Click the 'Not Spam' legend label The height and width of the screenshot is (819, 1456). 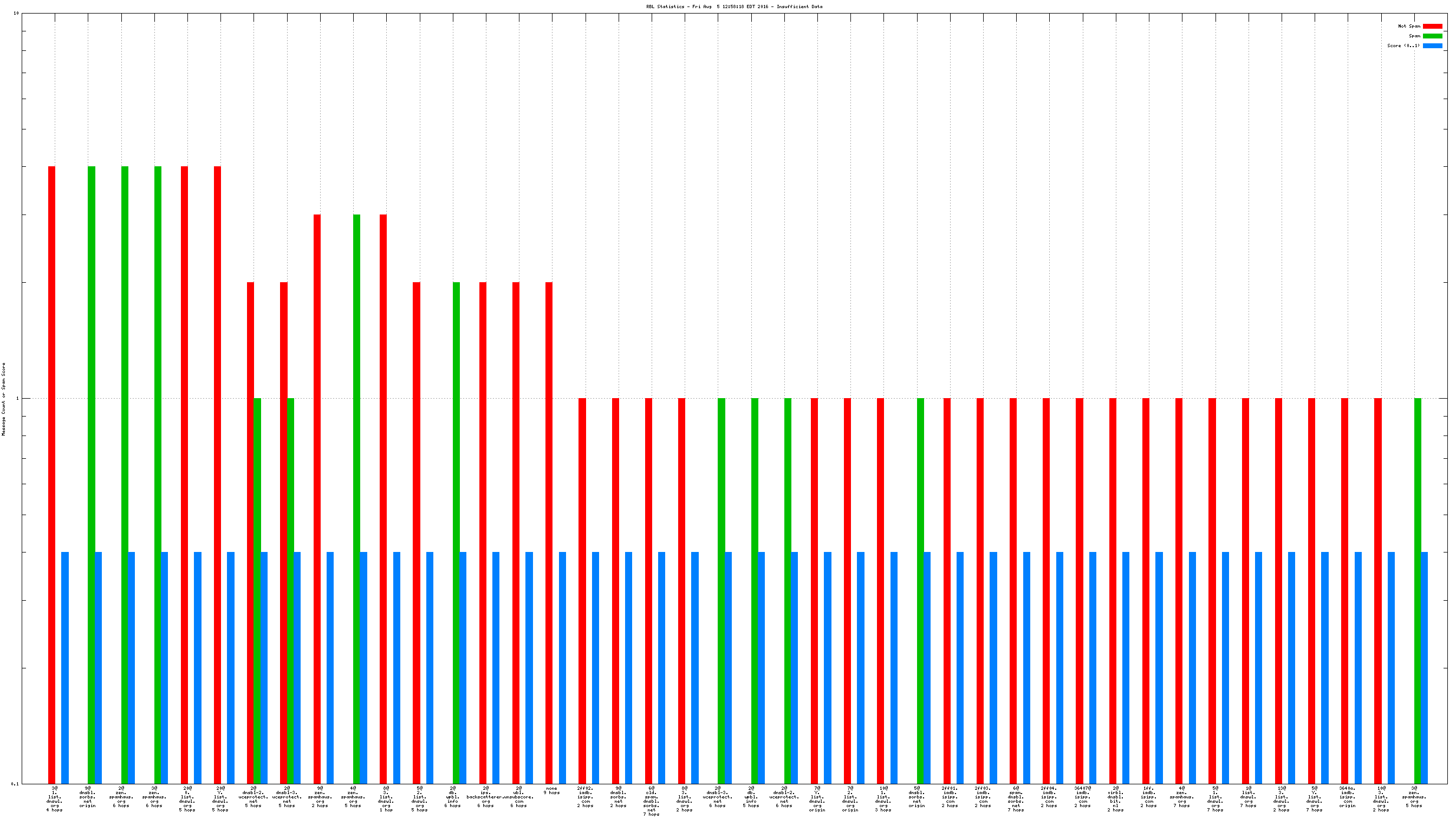click(1408, 26)
